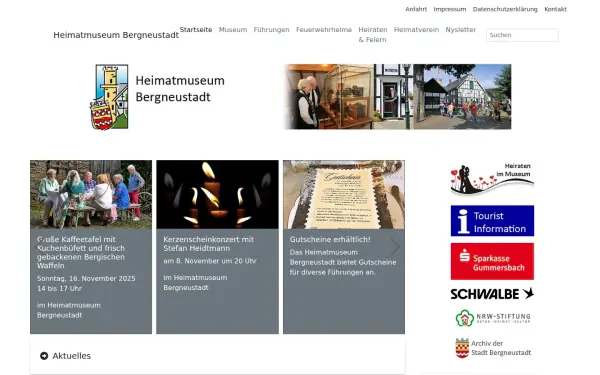Viewport: 600px width, 375px height.
Task: Open the Große Kaffeetafel event title
Action: (x=81, y=253)
